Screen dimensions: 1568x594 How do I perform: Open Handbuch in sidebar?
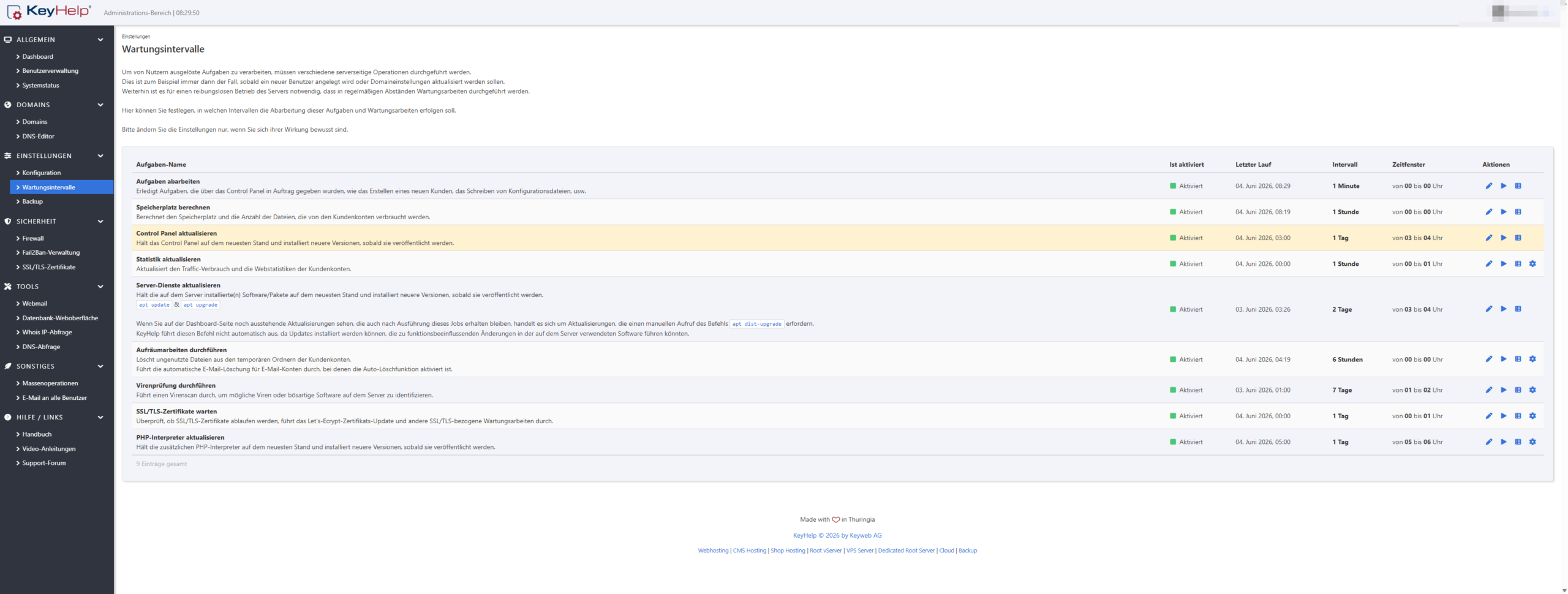37,435
